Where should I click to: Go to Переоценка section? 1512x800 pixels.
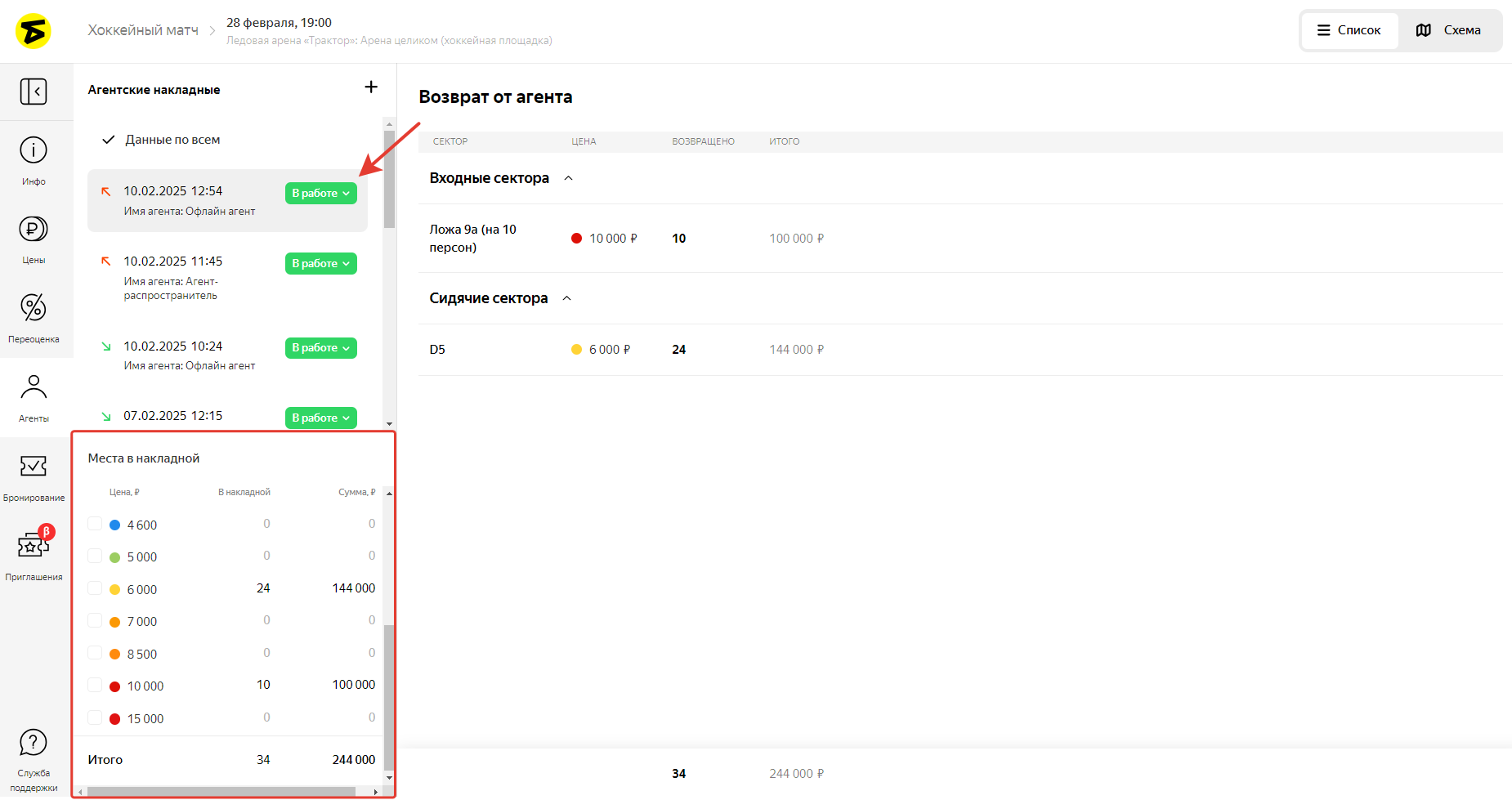[34, 318]
